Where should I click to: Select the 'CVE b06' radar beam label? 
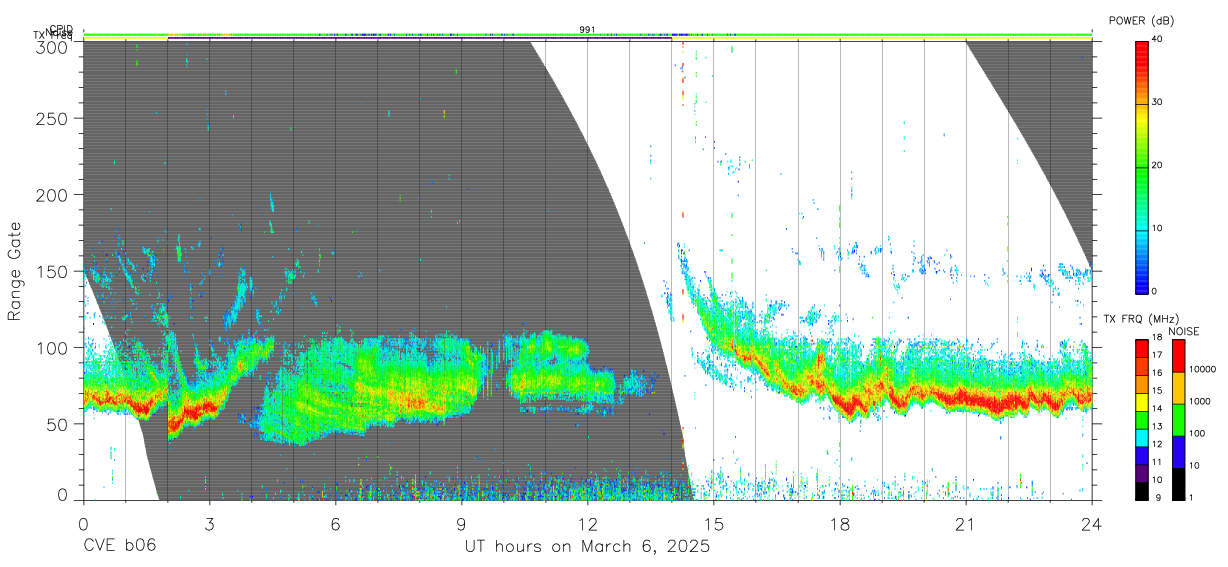point(119,546)
